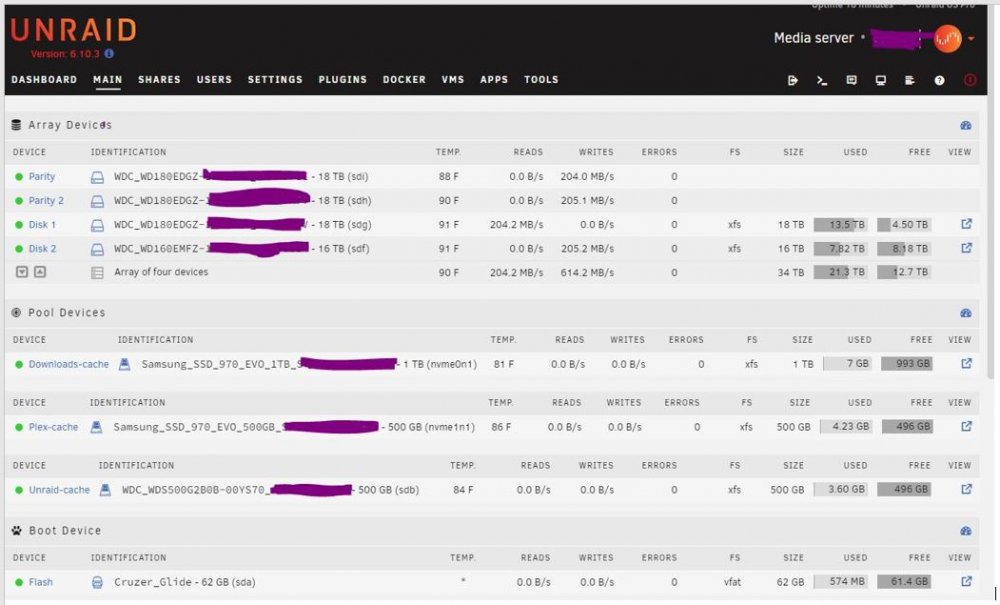Click the Cruzer_Glide flash drive icon
Viewport: 1000px width, 605px height.
tap(97, 582)
